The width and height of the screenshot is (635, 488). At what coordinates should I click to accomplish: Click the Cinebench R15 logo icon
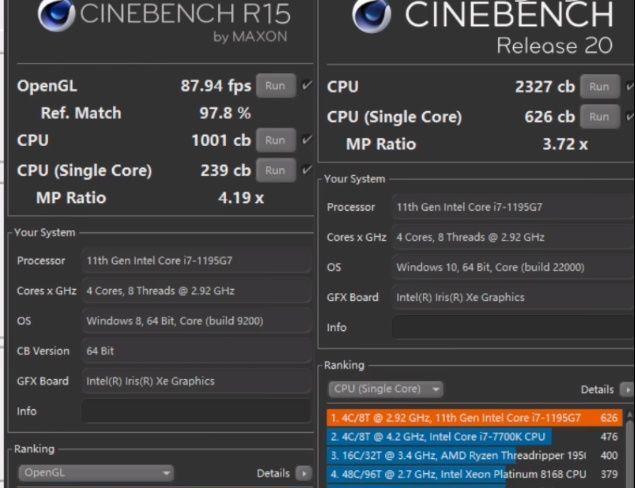point(56,14)
